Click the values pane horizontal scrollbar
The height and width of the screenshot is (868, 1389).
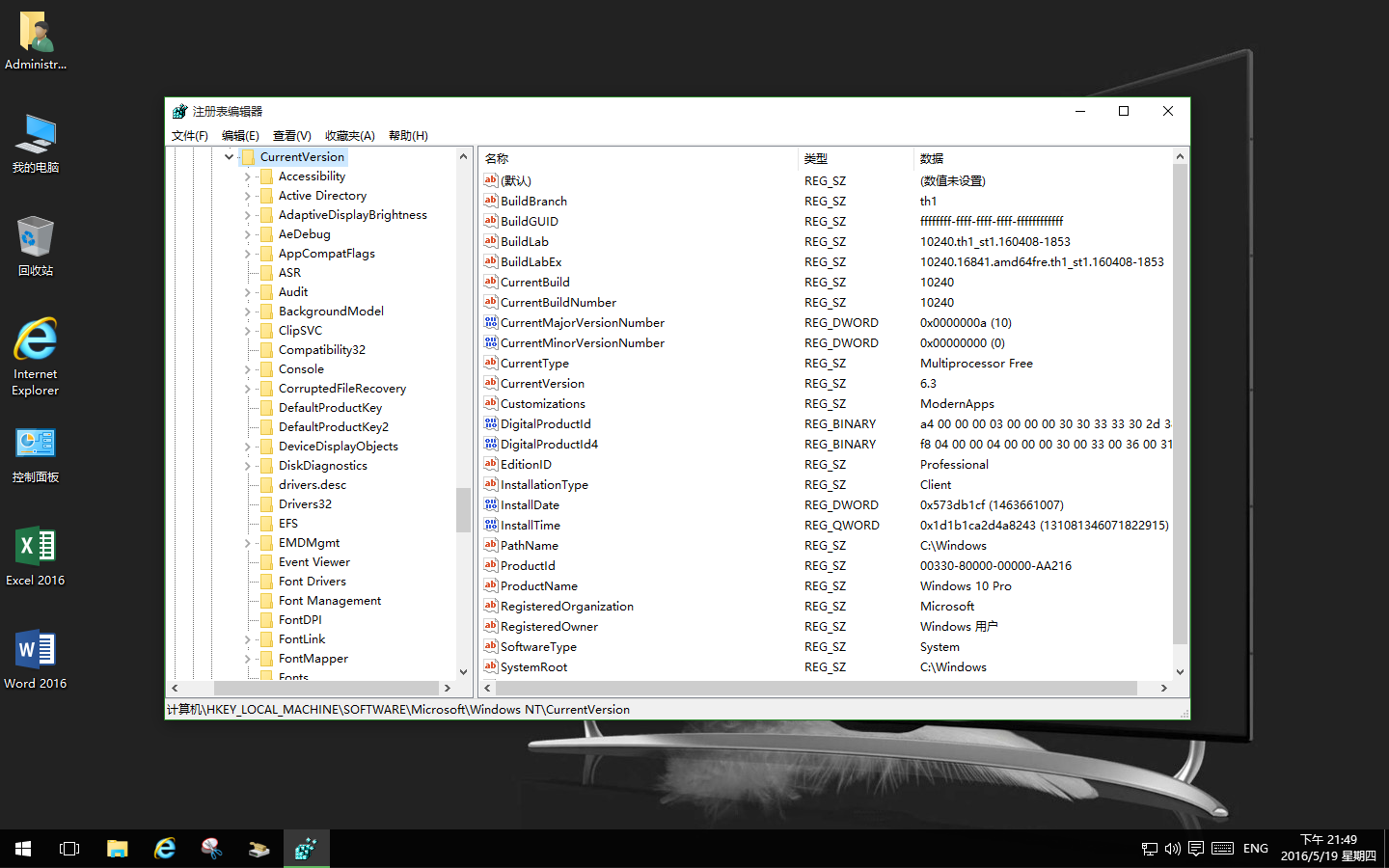(817, 688)
